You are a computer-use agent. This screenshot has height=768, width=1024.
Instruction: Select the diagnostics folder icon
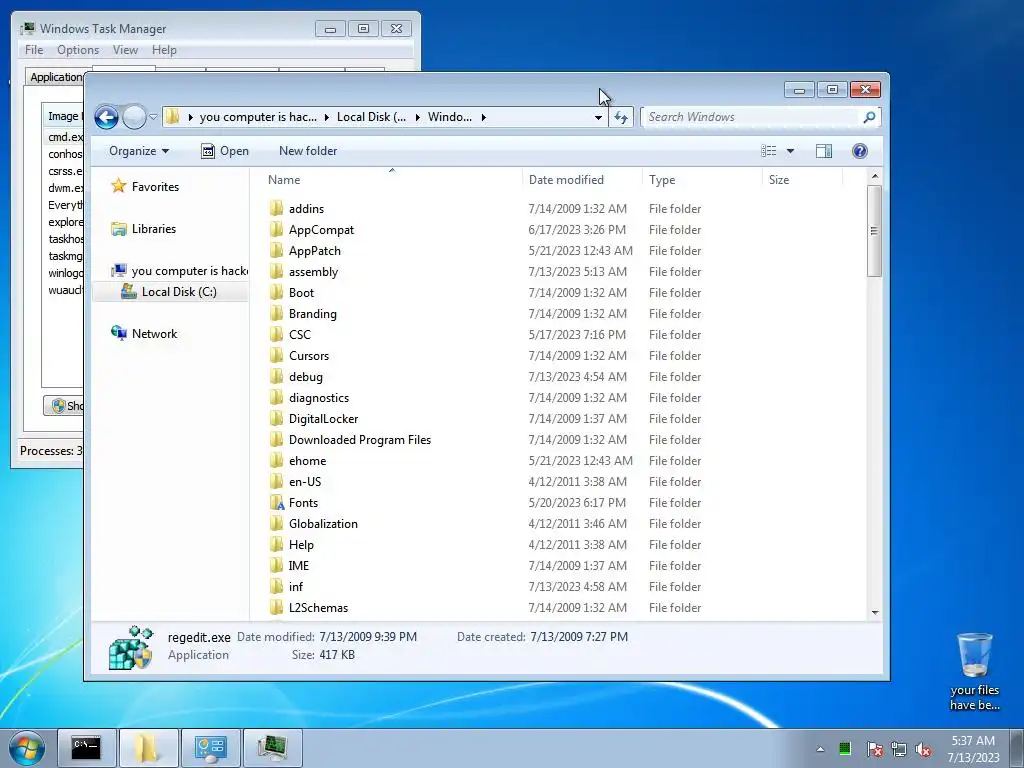277,398
